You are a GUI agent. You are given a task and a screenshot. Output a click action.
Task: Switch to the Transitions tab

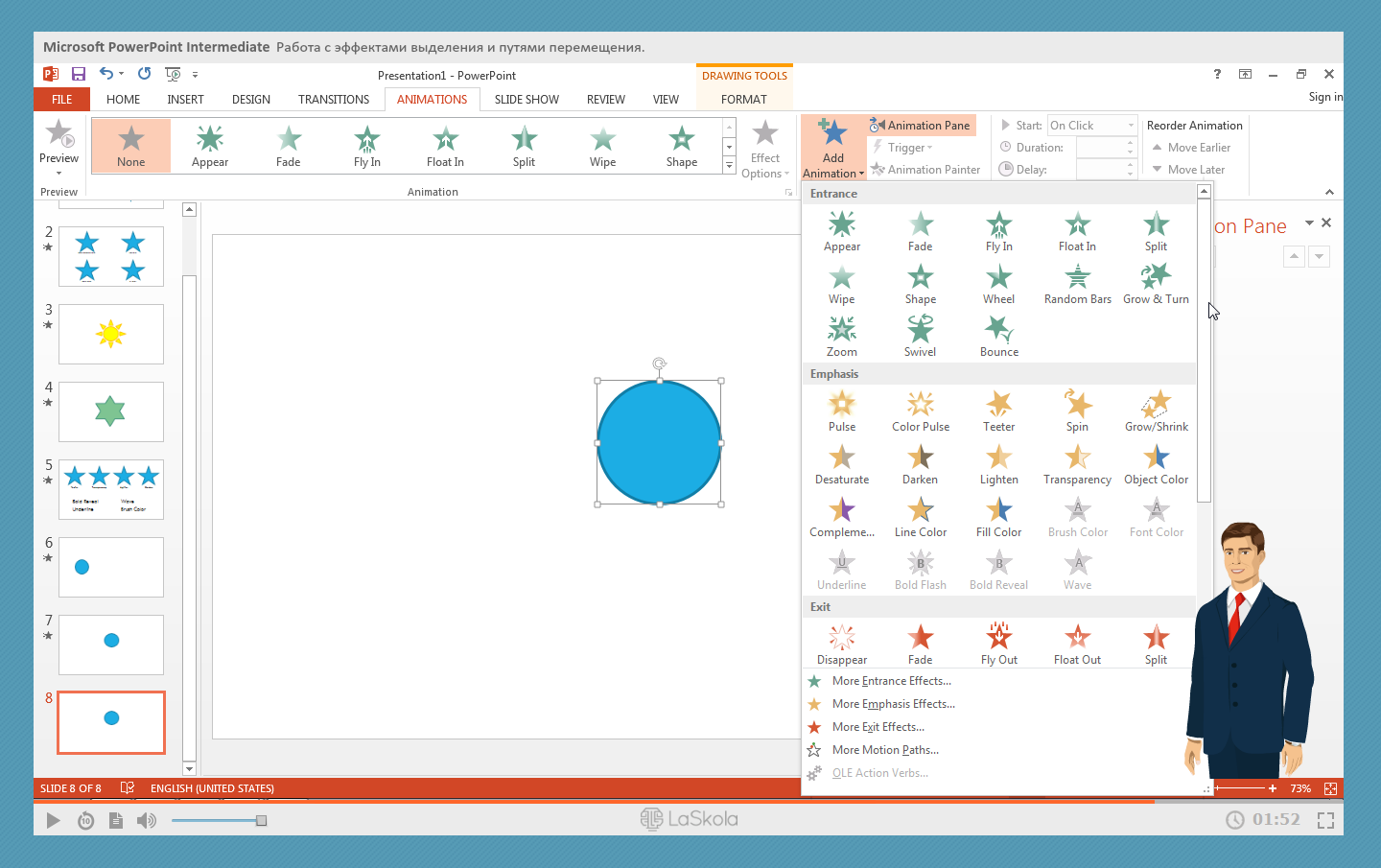333,100
